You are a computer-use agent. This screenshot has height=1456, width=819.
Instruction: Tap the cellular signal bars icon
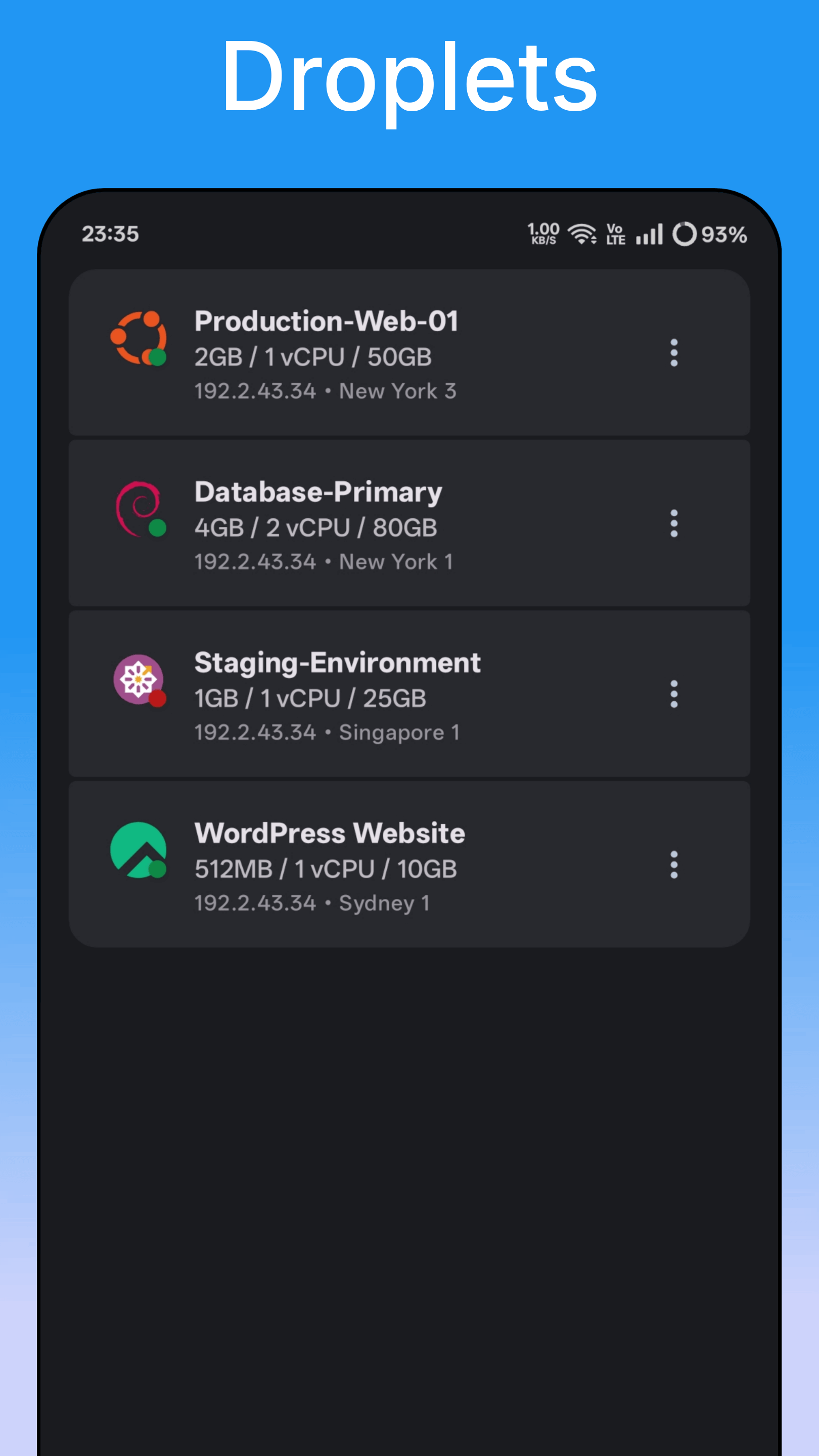pyautogui.click(x=649, y=234)
